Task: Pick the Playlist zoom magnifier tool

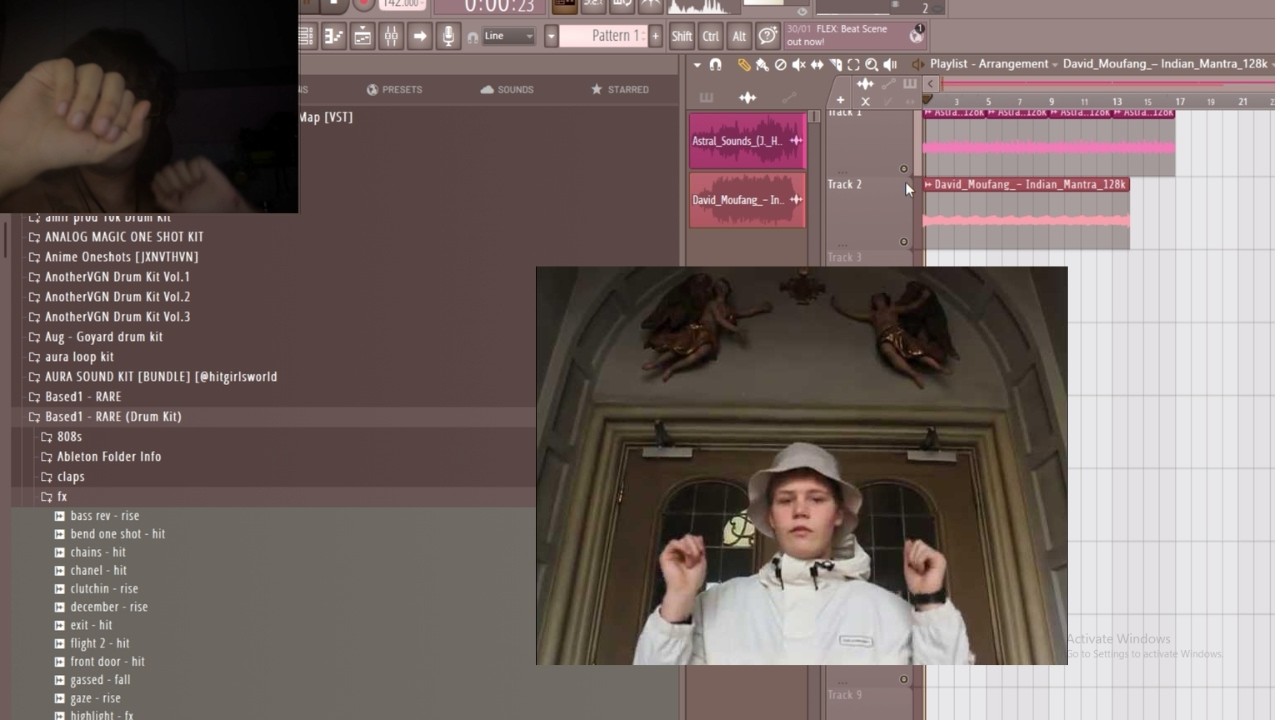Action: point(871,65)
